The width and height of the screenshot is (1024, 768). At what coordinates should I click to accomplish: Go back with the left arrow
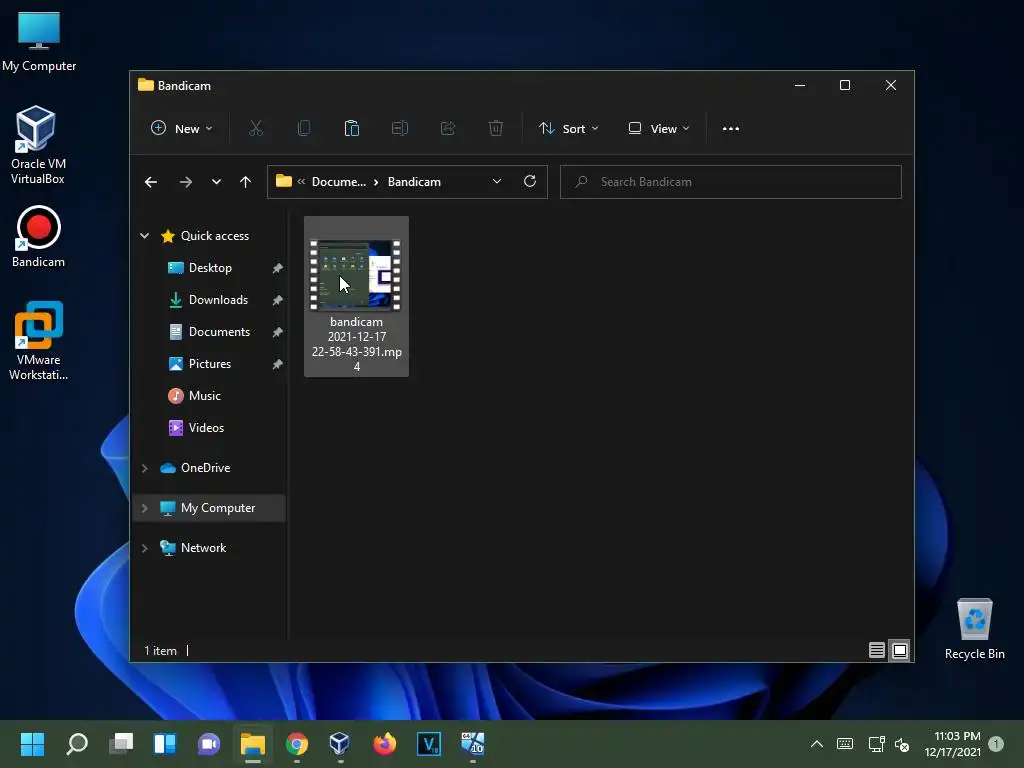point(151,182)
